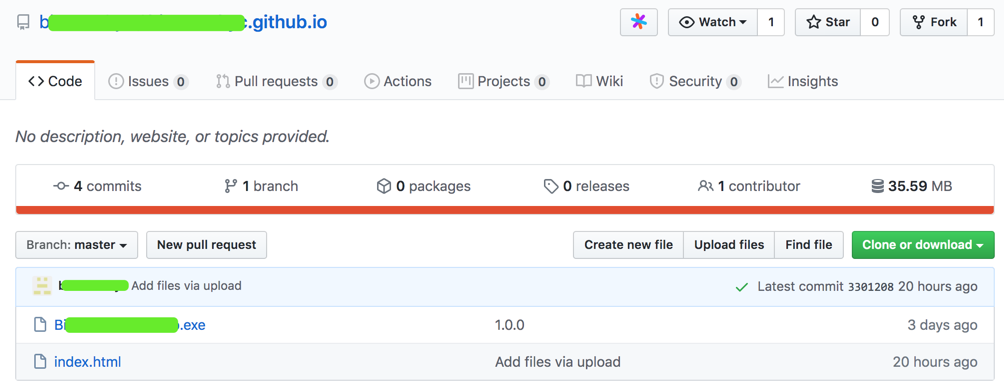Open the github.io repository name link
This screenshot has height=391, width=1004.
(x=183, y=22)
